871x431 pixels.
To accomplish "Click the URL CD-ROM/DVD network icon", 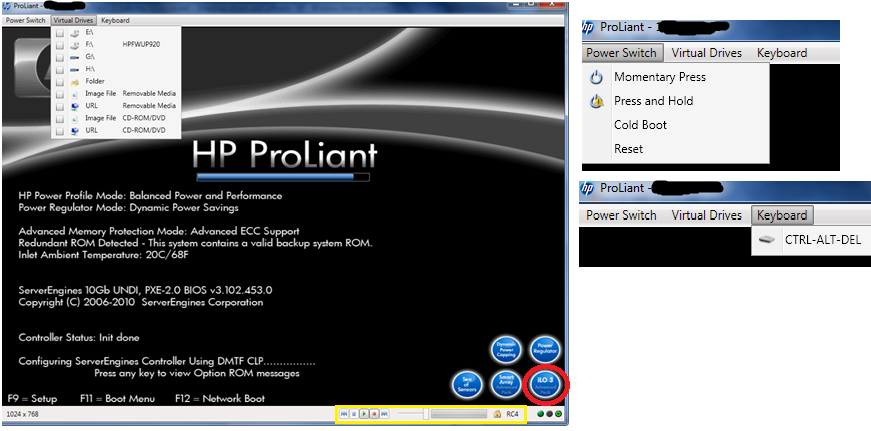I will point(75,130).
